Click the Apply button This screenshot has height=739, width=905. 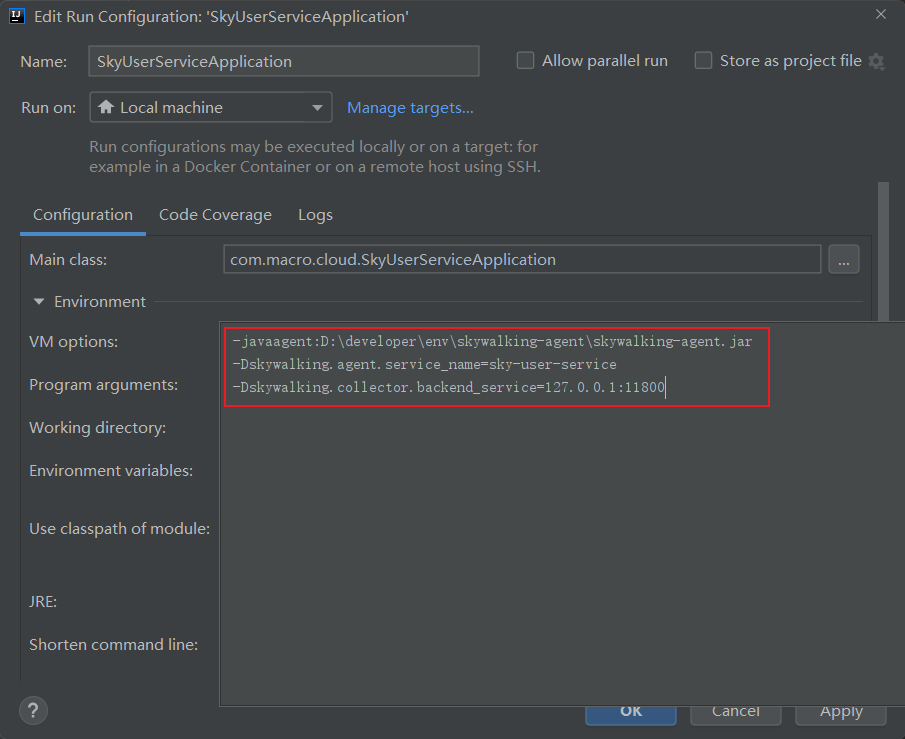[841, 712]
